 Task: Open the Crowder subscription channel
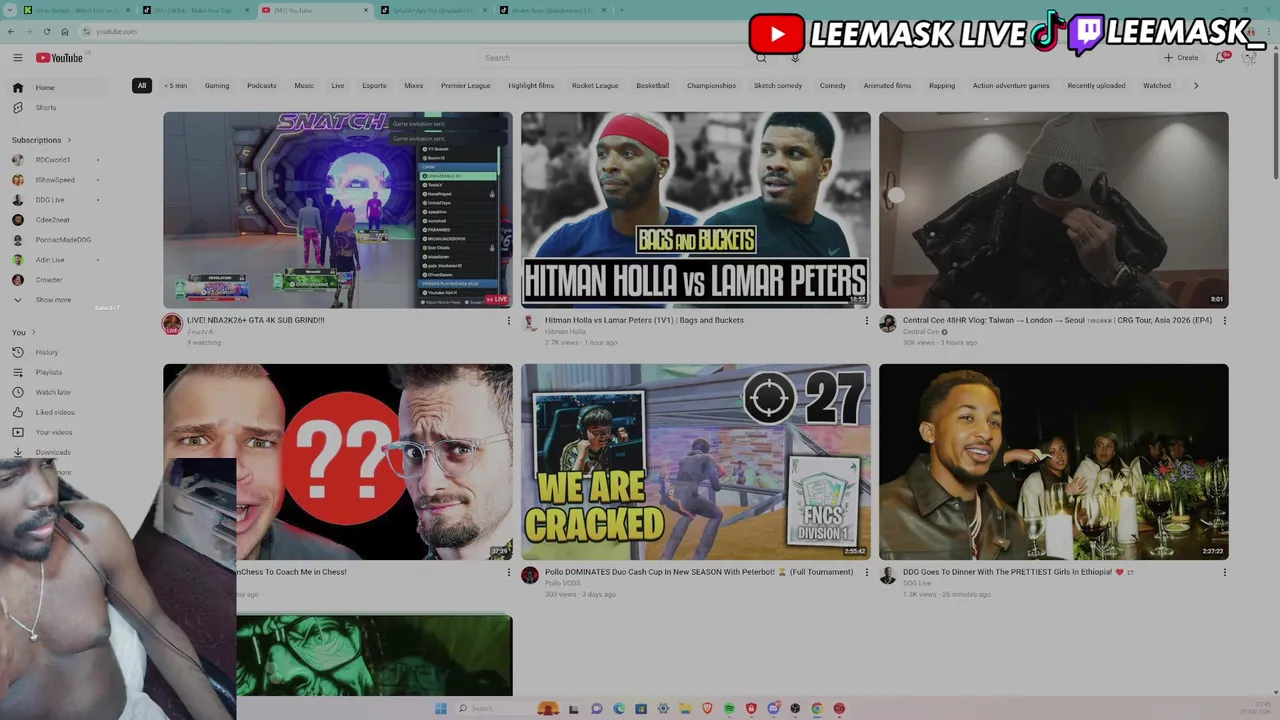coord(48,280)
